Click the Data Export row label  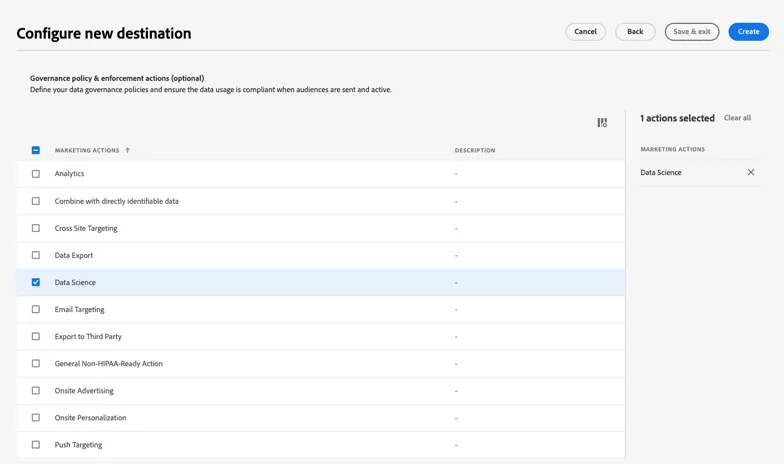[74, 255]
